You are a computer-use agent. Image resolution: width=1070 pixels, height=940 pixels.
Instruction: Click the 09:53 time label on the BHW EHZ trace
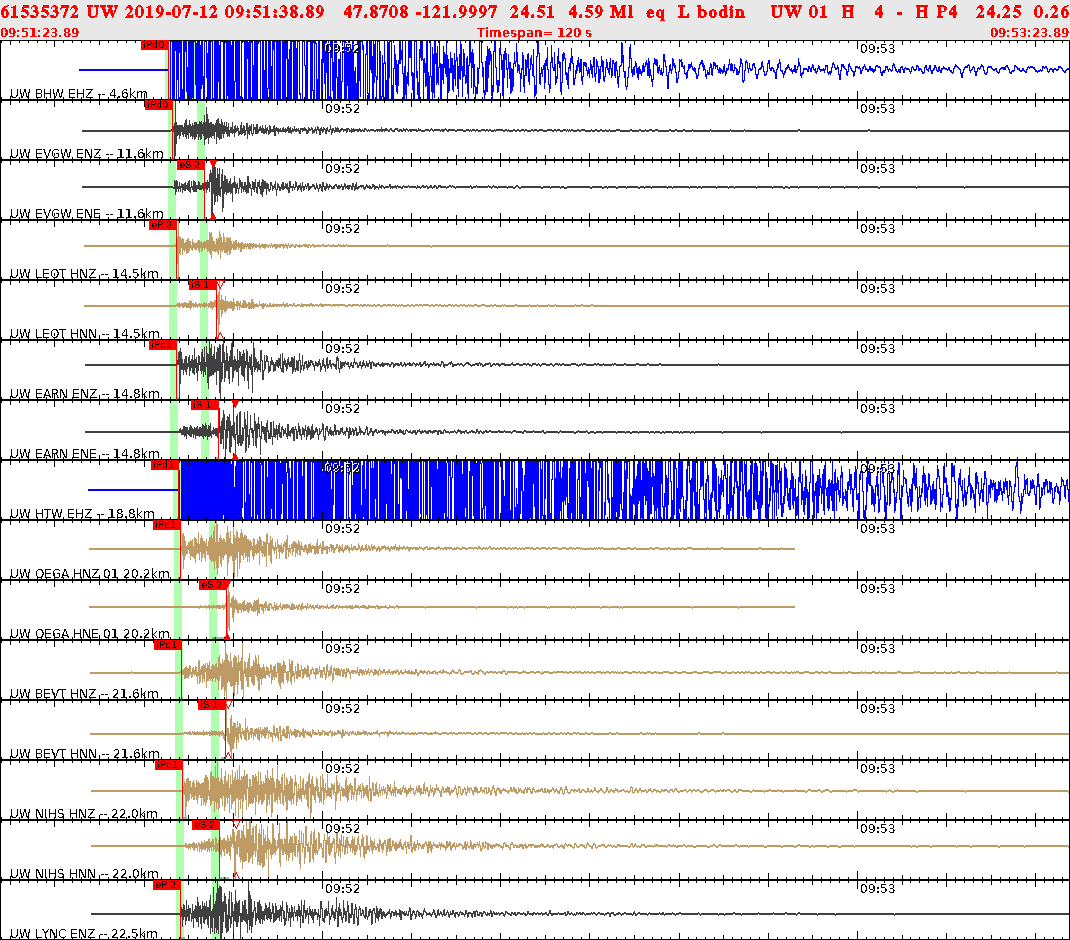(x=877, y=48)
